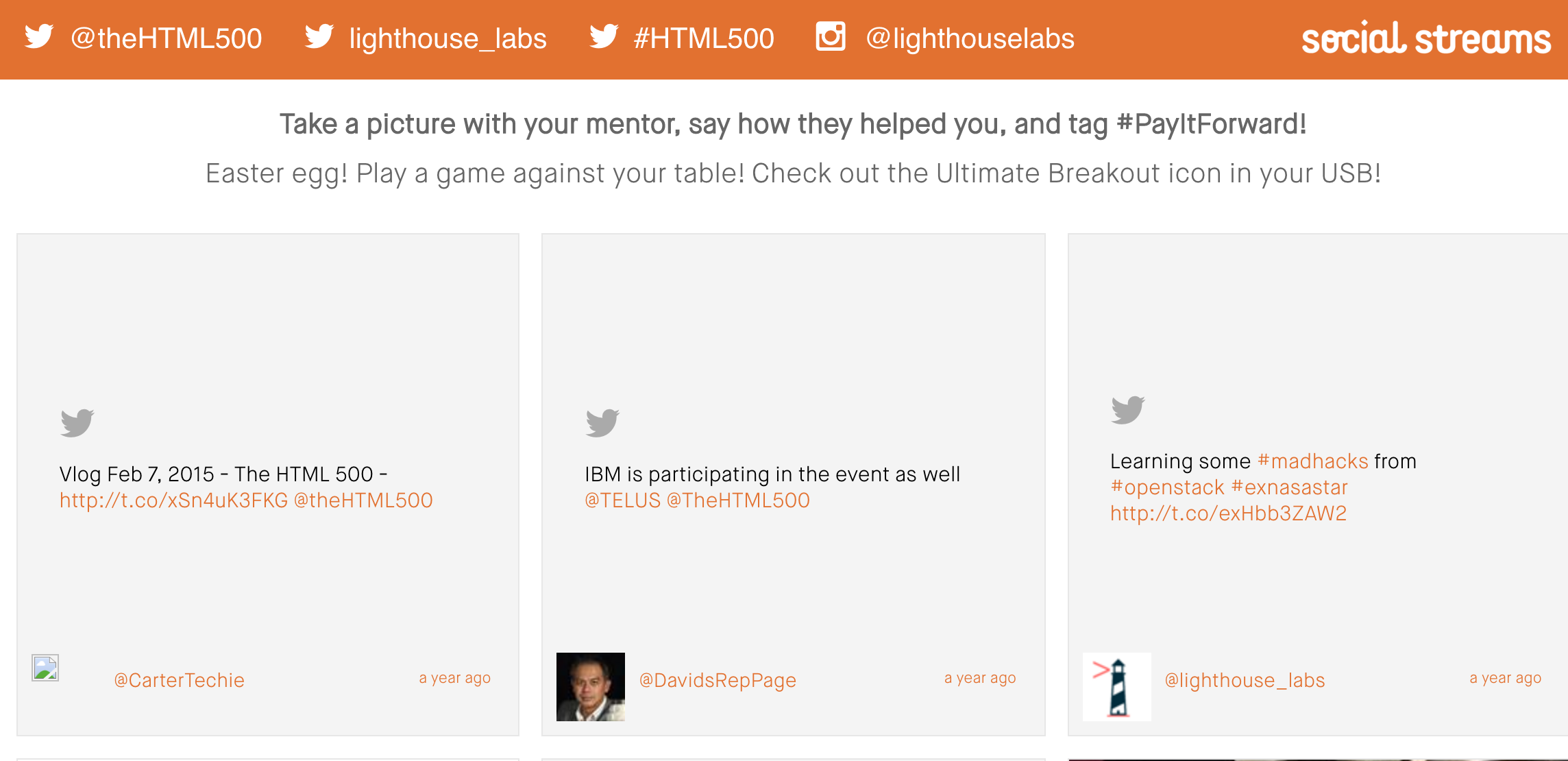Click Twitter bird icon beside lighthouse_labs header

point(319,36)
